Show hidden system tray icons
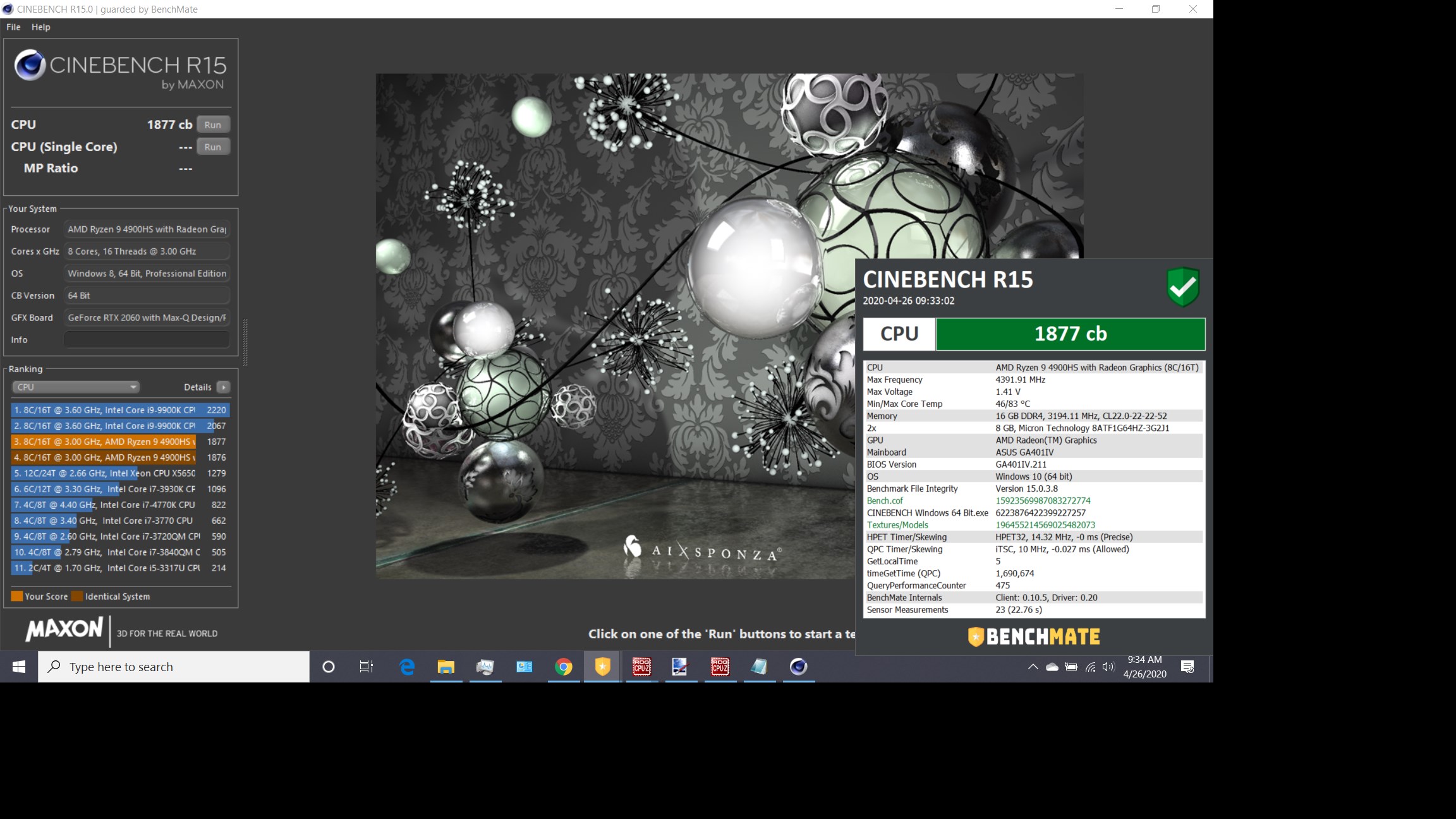This screenshot has height=819, width=1456. [1033, 667]
